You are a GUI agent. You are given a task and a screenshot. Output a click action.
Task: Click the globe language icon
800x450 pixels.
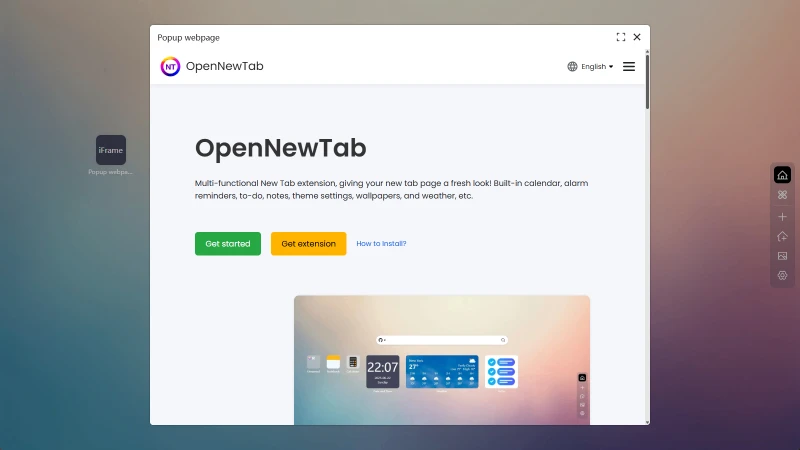(572, 66)
